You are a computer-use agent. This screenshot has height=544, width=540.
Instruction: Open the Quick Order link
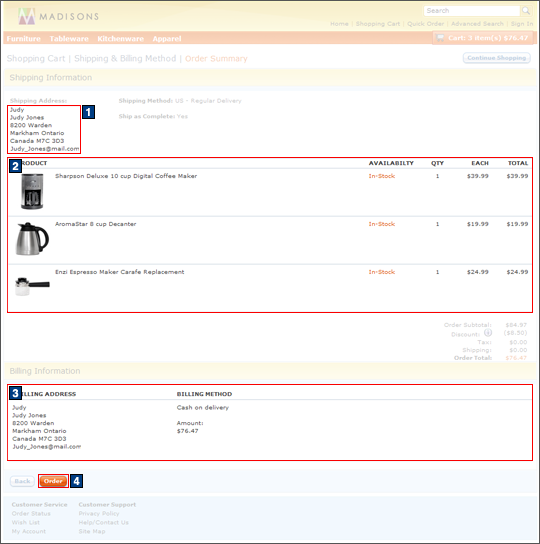425,24
